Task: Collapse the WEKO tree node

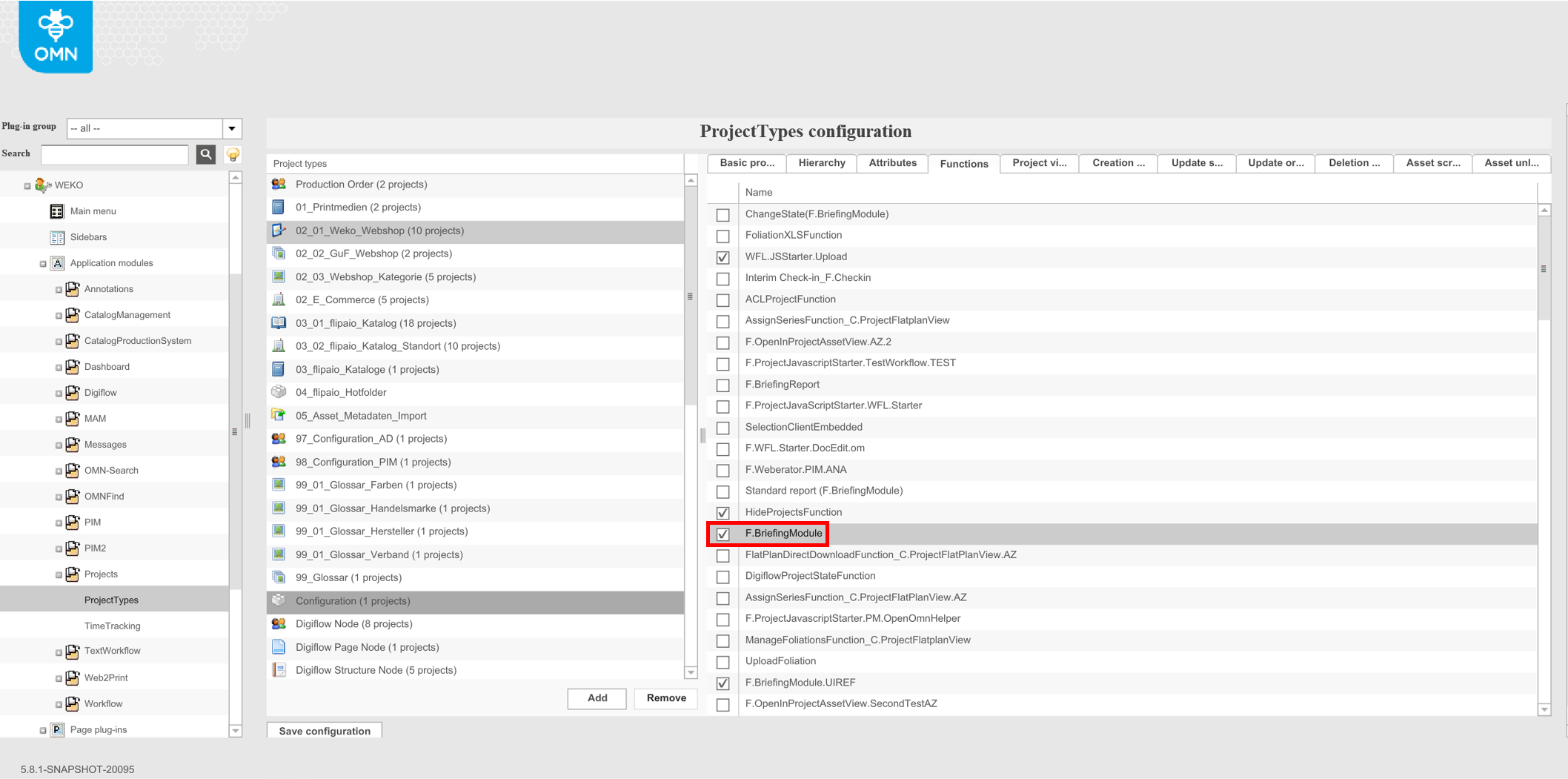Action: [26, 185]
